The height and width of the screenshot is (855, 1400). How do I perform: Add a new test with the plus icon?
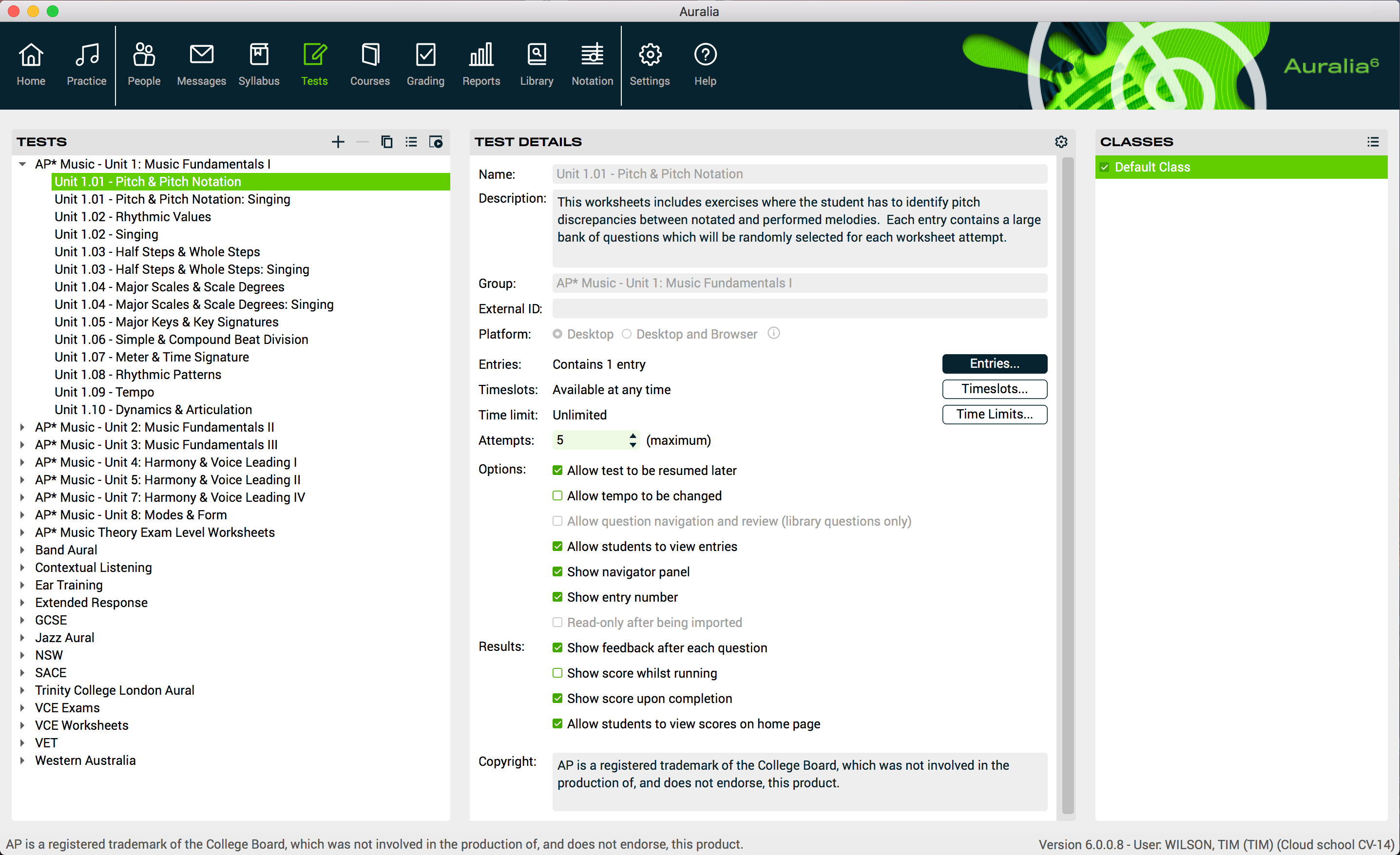[338, 141]
